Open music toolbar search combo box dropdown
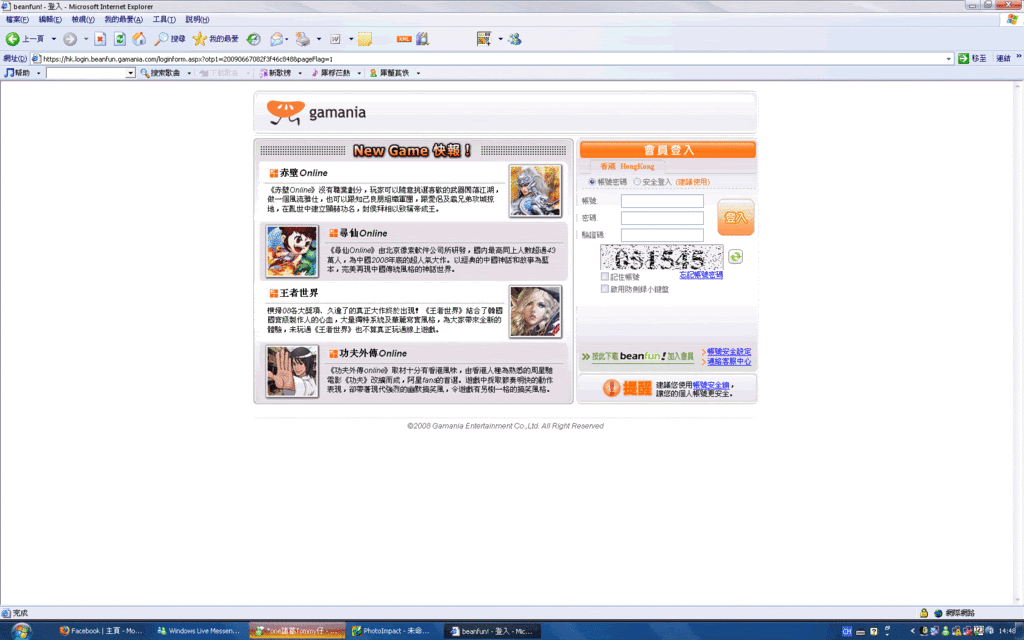The width and height of the screenshot is (1024, 640). click(x=131, y=73)
